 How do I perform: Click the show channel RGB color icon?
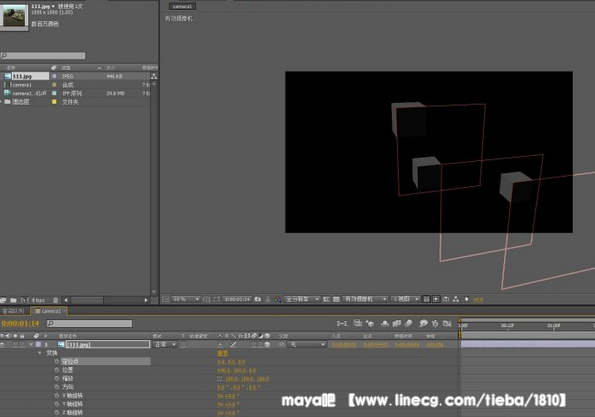click(x=278, y=299)
